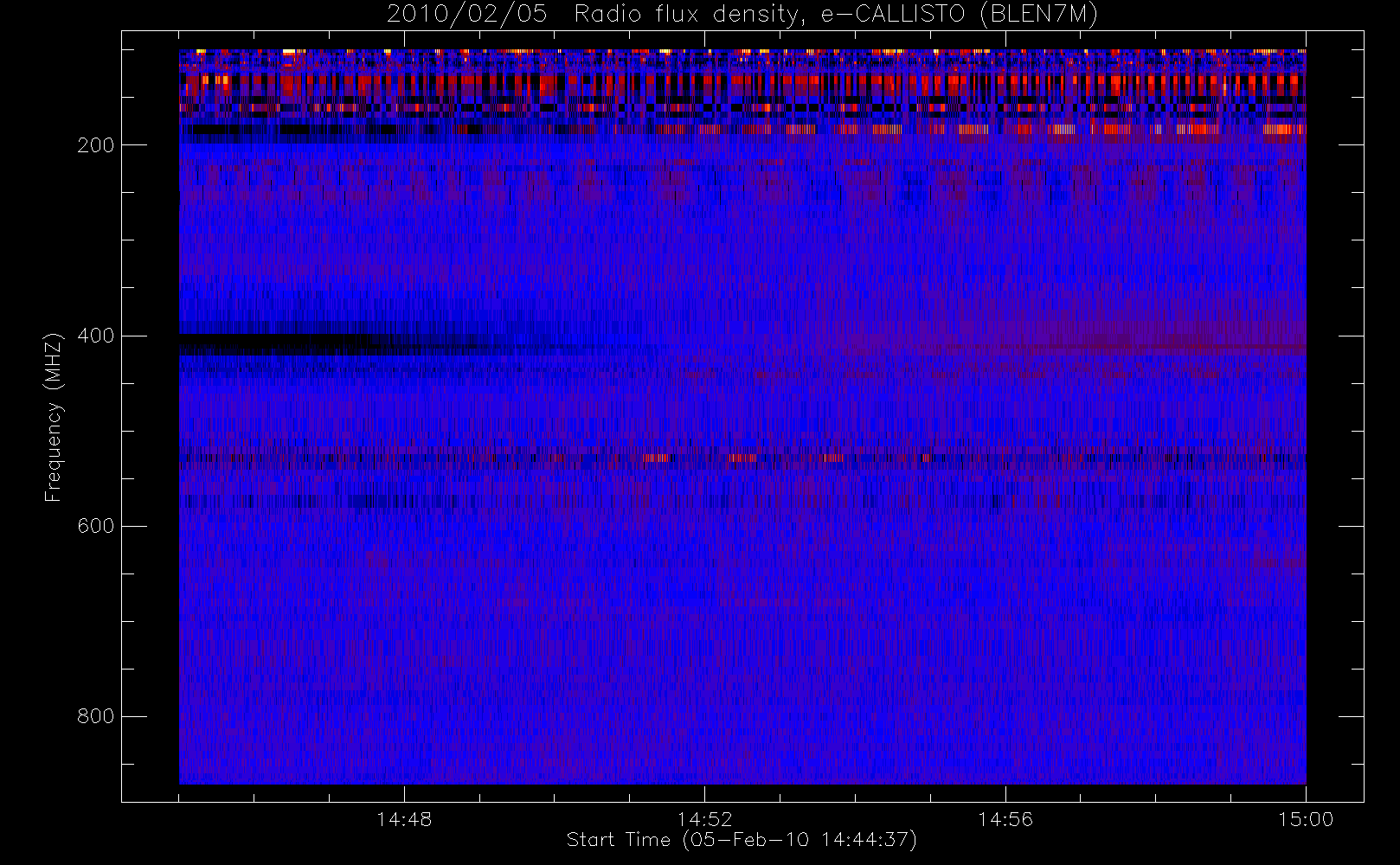Click the 800 frequency tick label

[95, 716]
